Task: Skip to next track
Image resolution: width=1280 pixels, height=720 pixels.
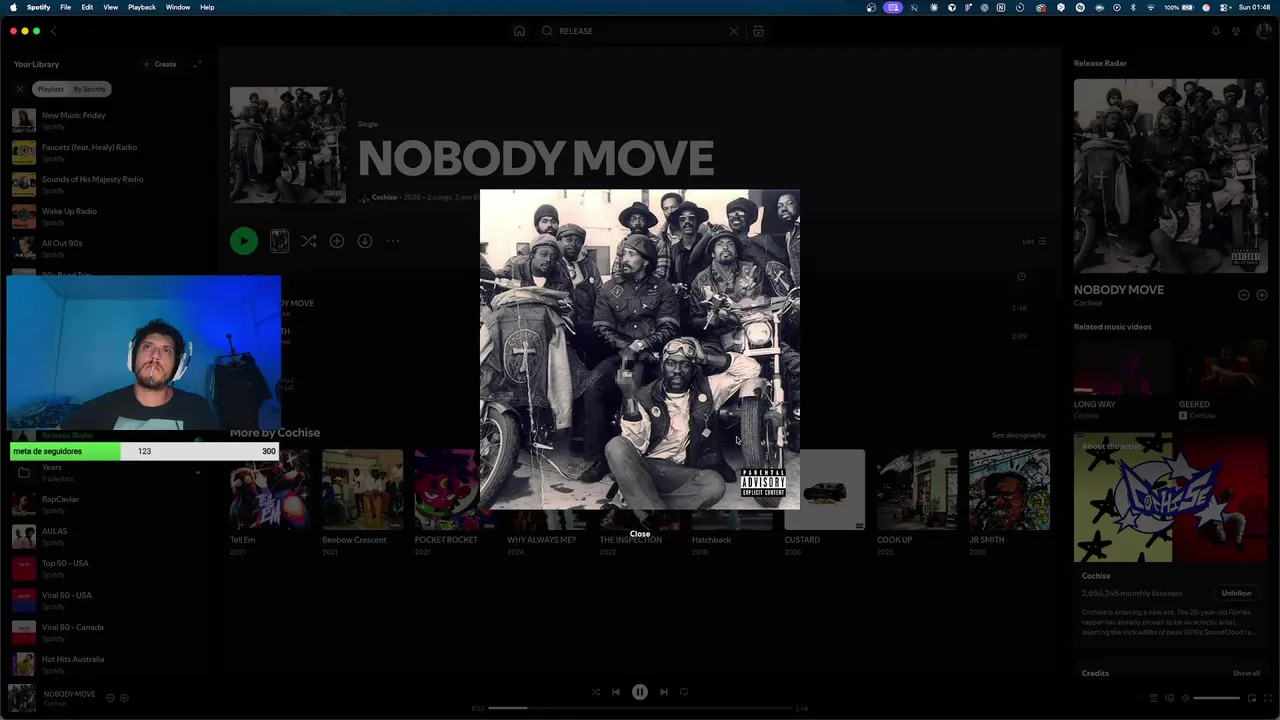Action: point(664,691)
